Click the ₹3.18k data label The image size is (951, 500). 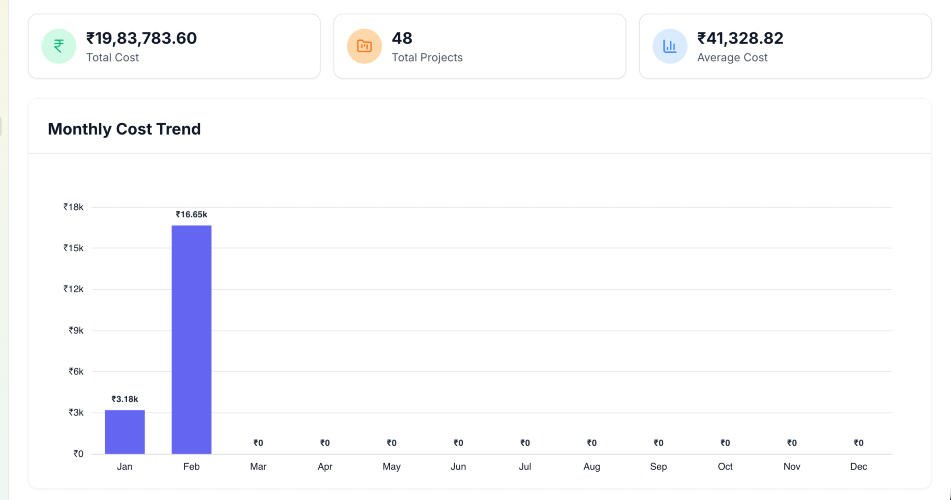125,399
